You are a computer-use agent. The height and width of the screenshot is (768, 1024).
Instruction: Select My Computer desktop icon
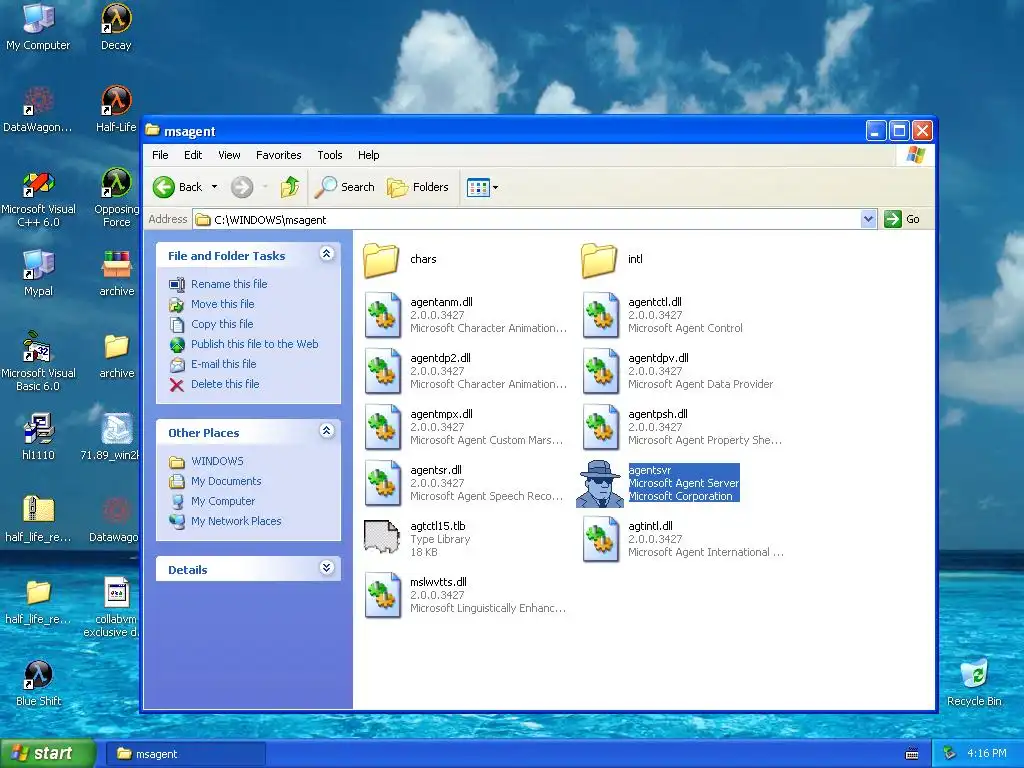point(38,26)
